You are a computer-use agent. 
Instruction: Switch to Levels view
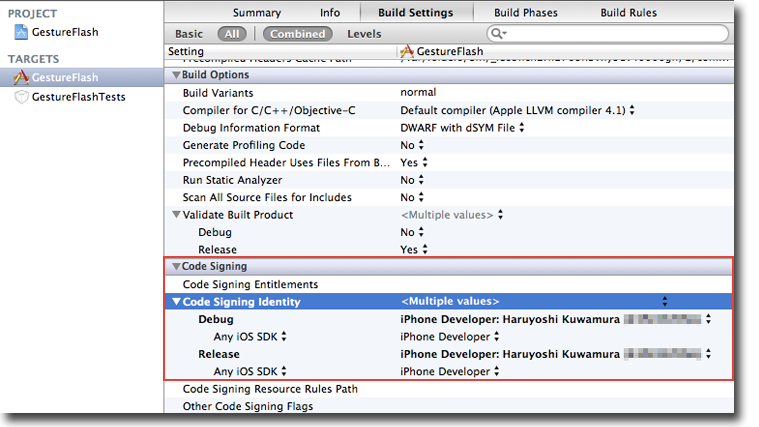coord(364,34)
